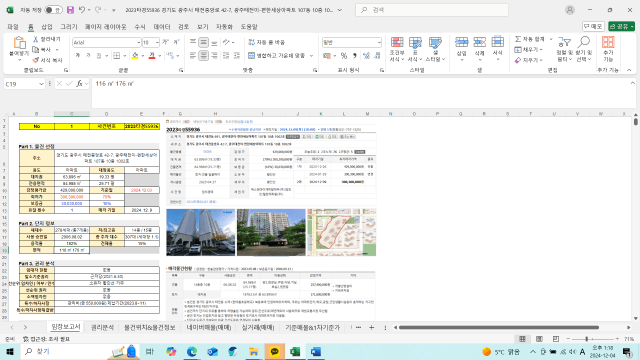
Task: Open the 수식 (Formulas) ribbon tab
Action: (140, 27)
